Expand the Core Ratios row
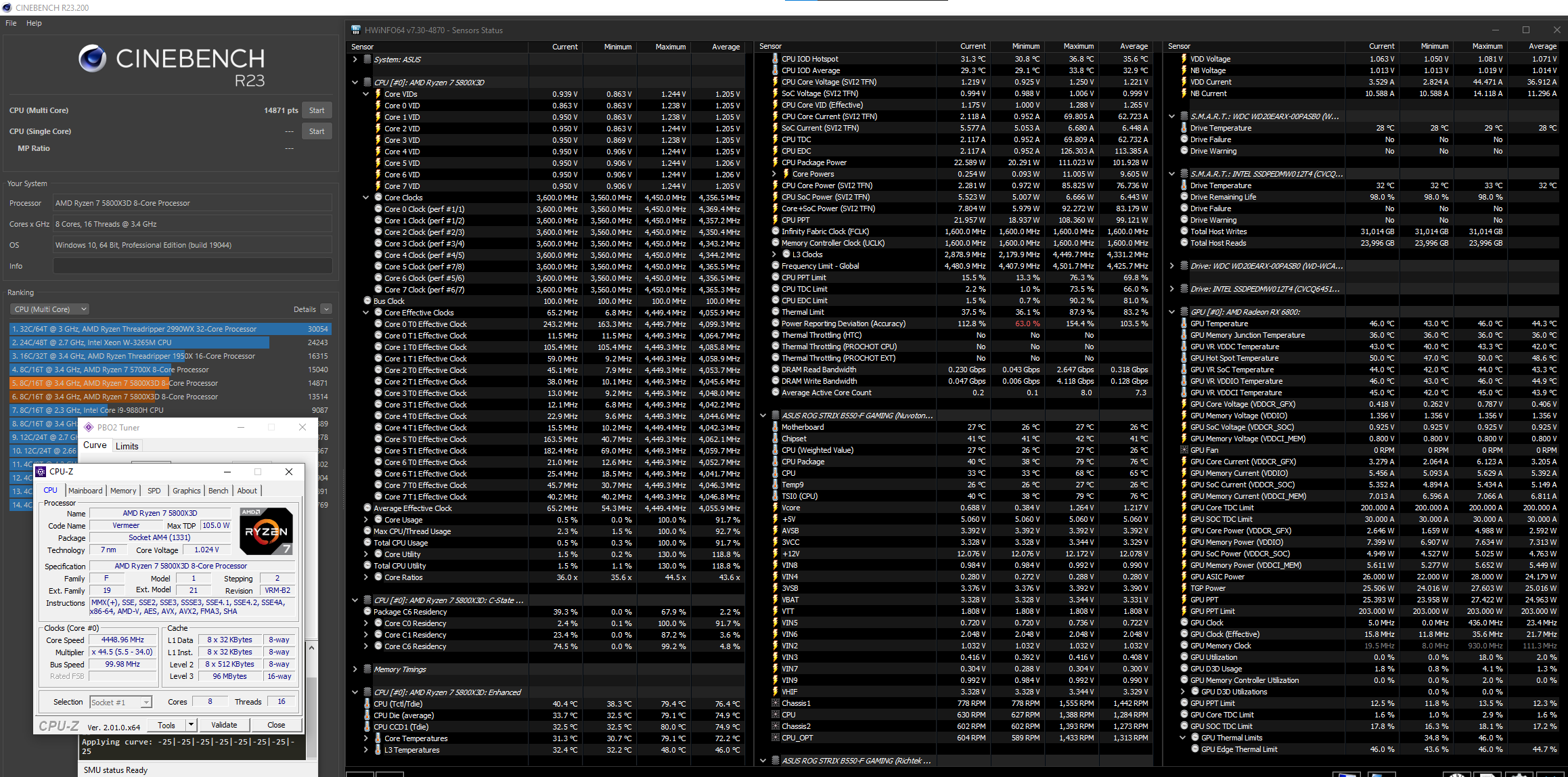Viewport: 1568px width, 777px height. click(x=366, y=577)
